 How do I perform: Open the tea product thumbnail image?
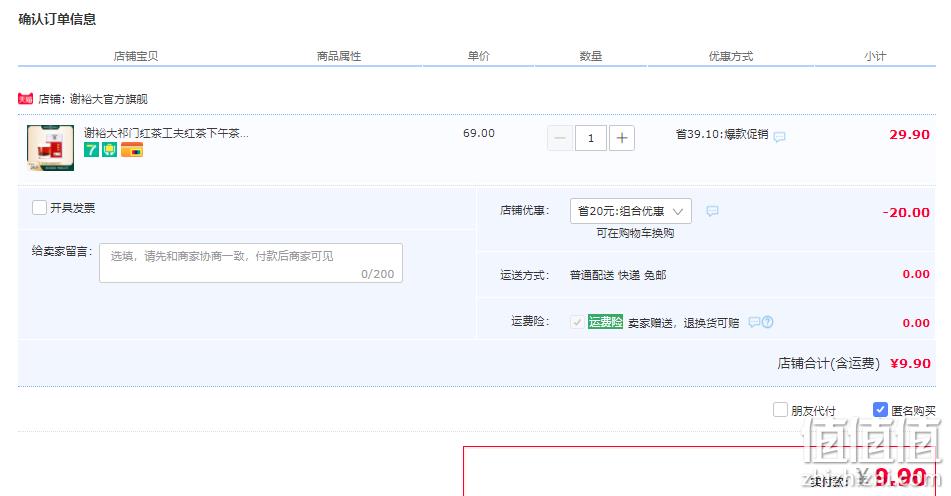click(x=50, y=147)
